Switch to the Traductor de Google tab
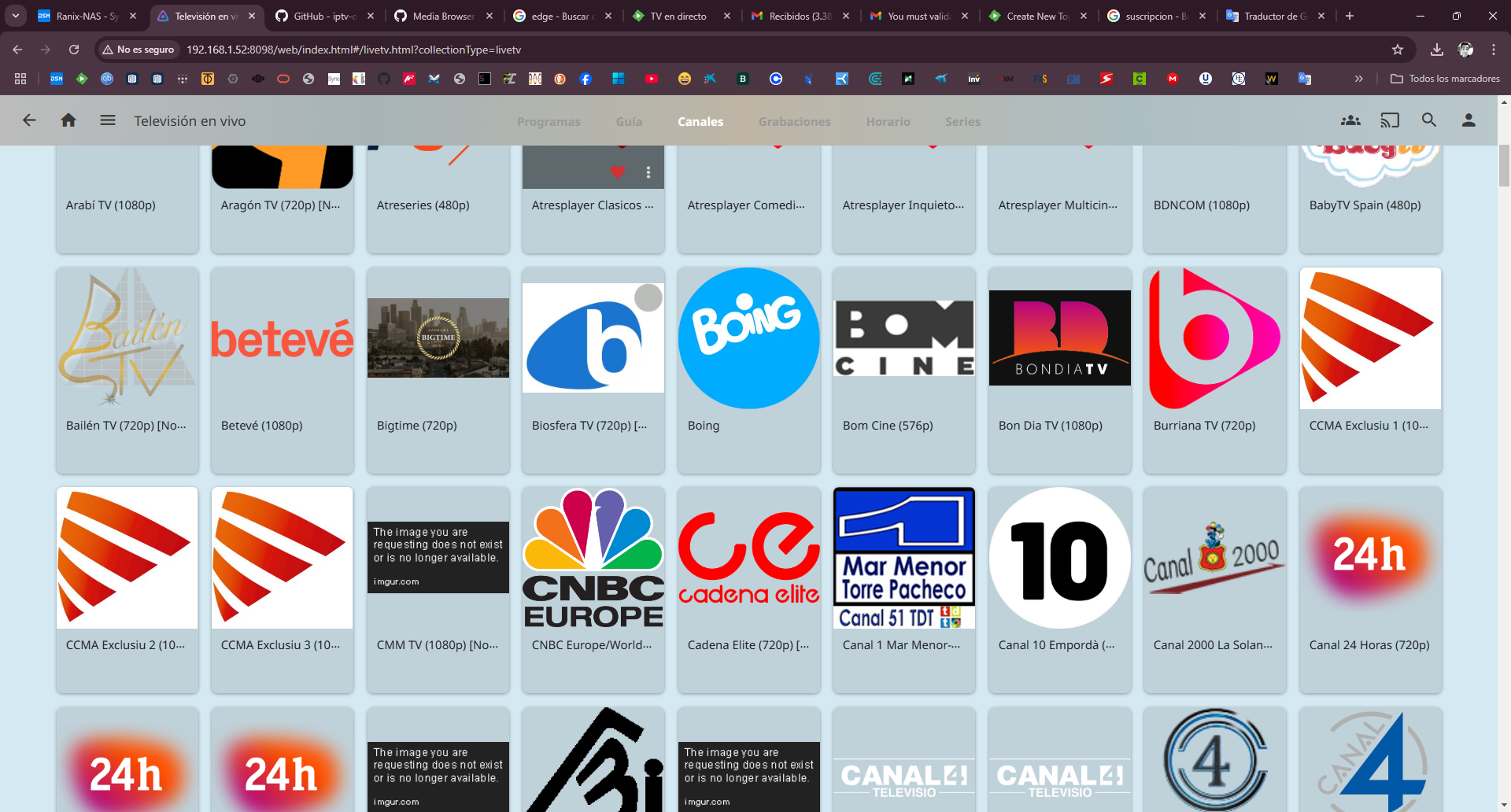The height and width of the screenshot is (812, 1511). tap(1275, 16)
